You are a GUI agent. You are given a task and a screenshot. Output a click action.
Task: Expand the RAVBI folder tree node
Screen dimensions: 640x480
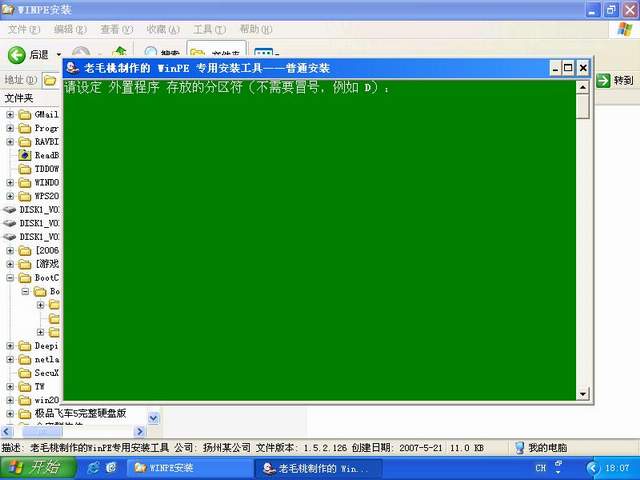[x=10, y=142]
